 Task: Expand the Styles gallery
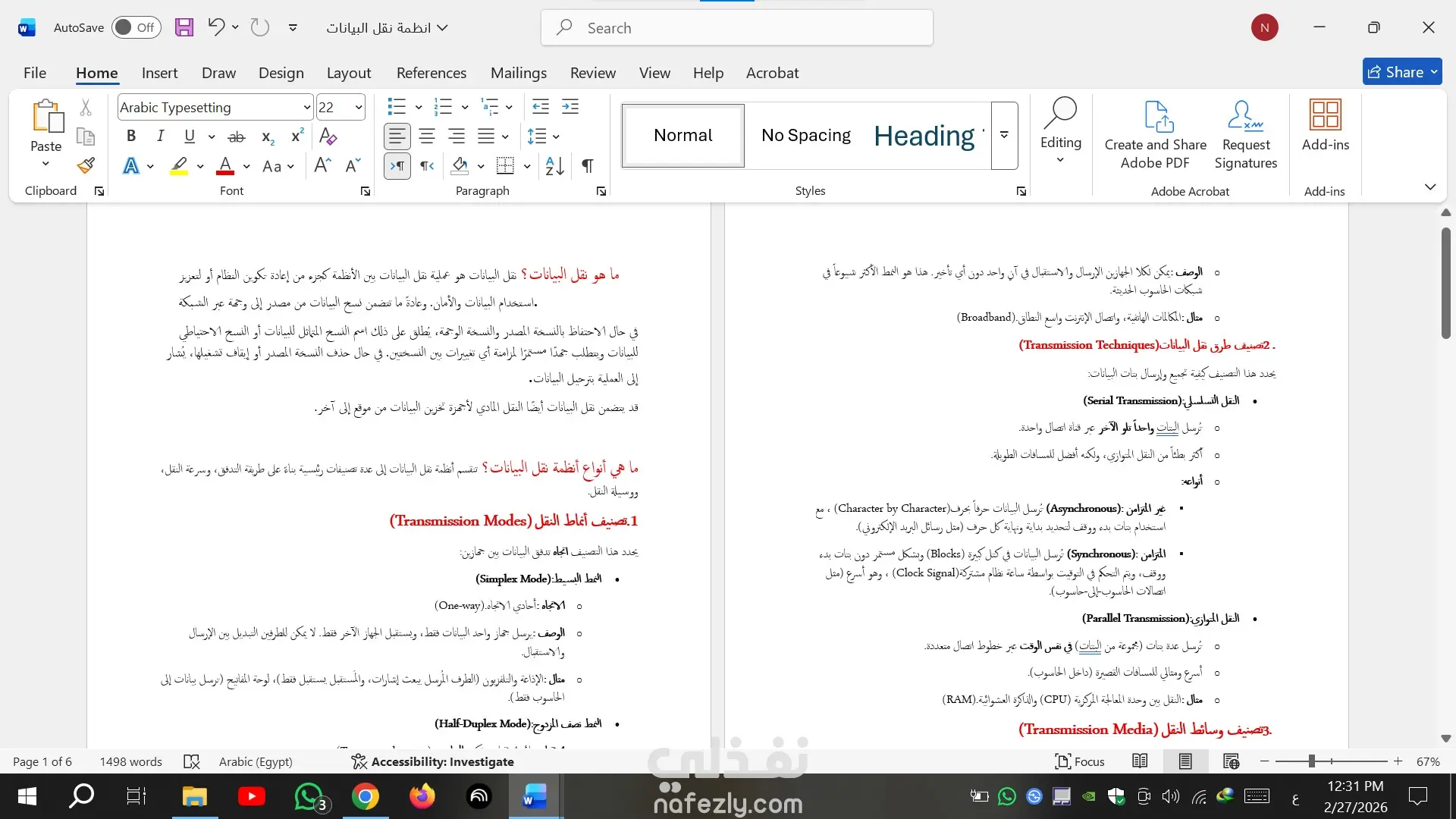coord(1004,135)
